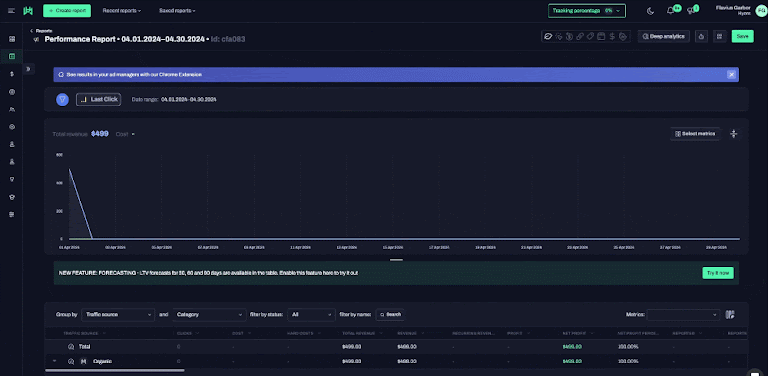Open the dollar icon in left sidebar
Image resolution: width=768 pixels, height=376 pixels.
(x=12, y=74)
